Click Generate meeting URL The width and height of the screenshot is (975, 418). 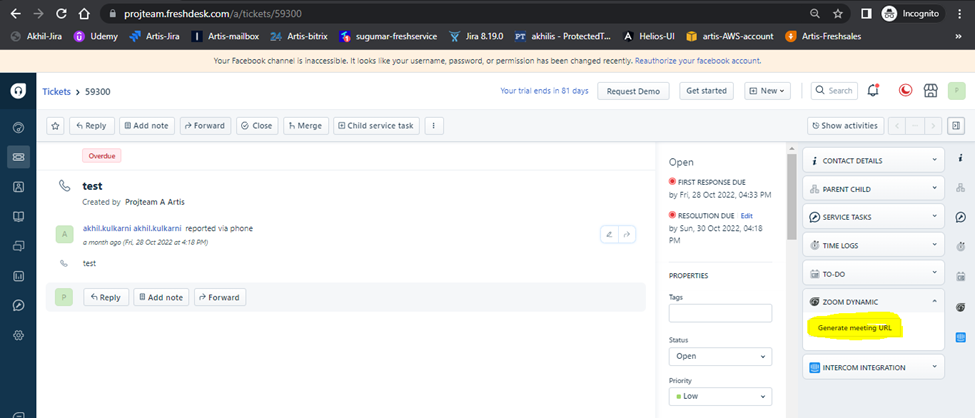coord(854,328)
